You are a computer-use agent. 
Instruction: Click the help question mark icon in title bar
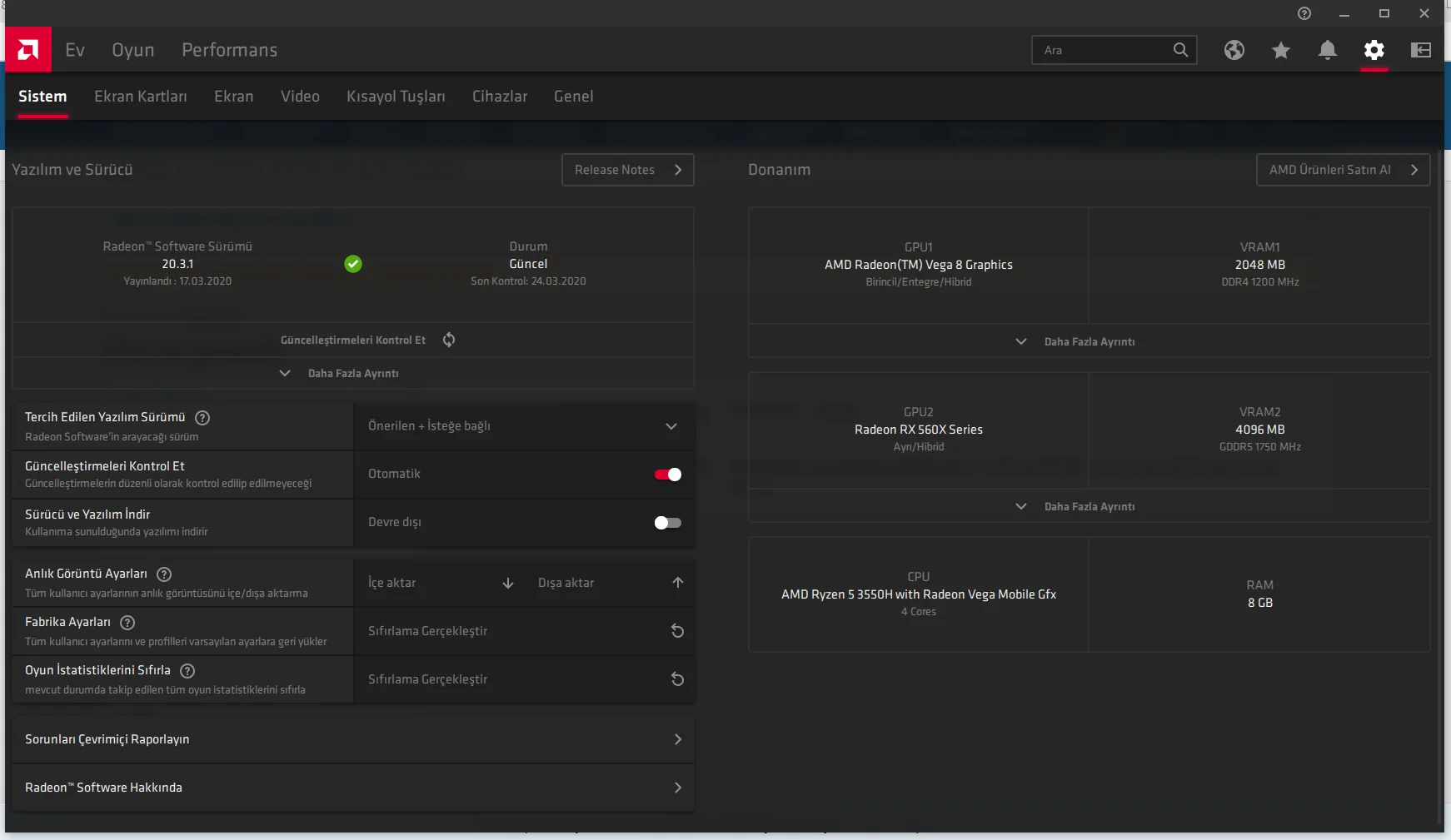pyautogui.click(x=1304, y=13)
